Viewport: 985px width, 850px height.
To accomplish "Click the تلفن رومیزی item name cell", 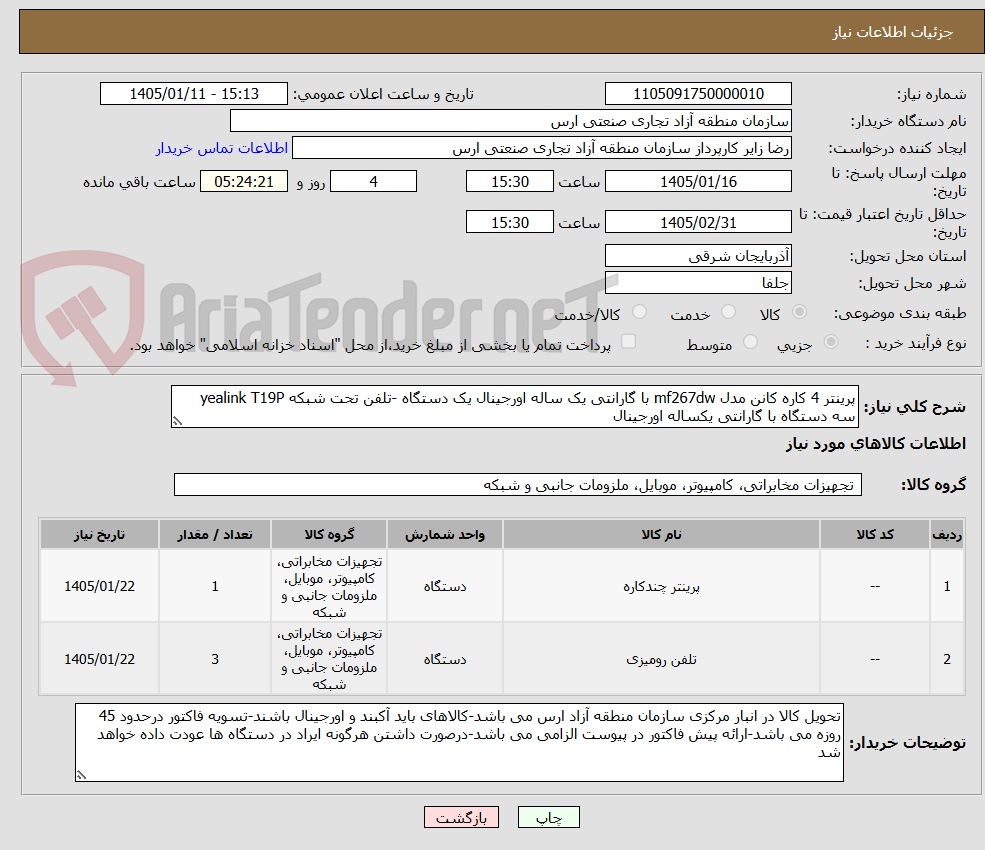I will (x=661, y=659).
